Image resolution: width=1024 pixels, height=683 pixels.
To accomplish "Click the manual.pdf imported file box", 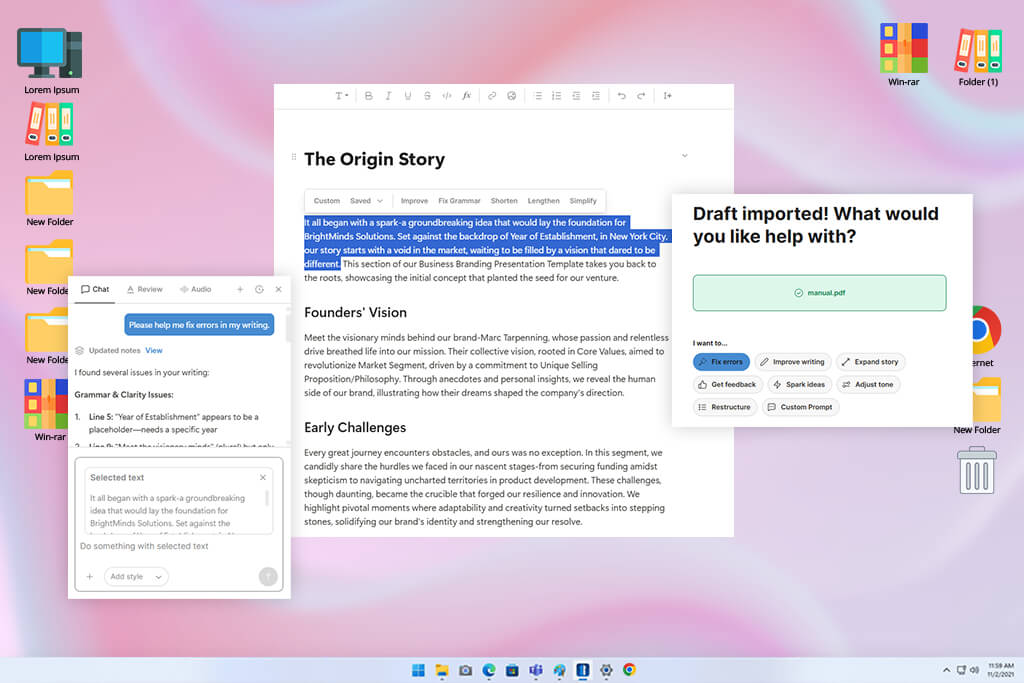I will pyautogui.click(x=819, y=293).
